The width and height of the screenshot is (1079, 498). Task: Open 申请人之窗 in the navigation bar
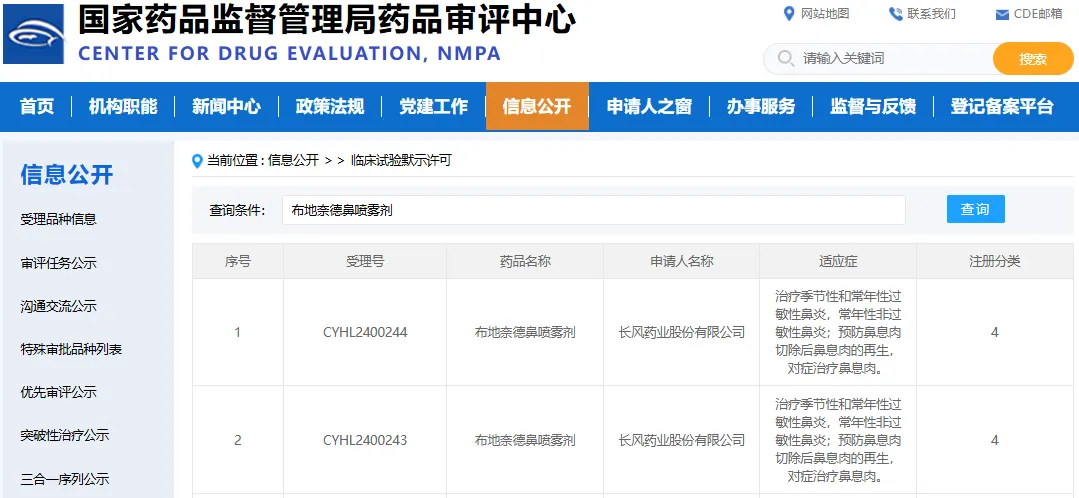coord(649,106)
